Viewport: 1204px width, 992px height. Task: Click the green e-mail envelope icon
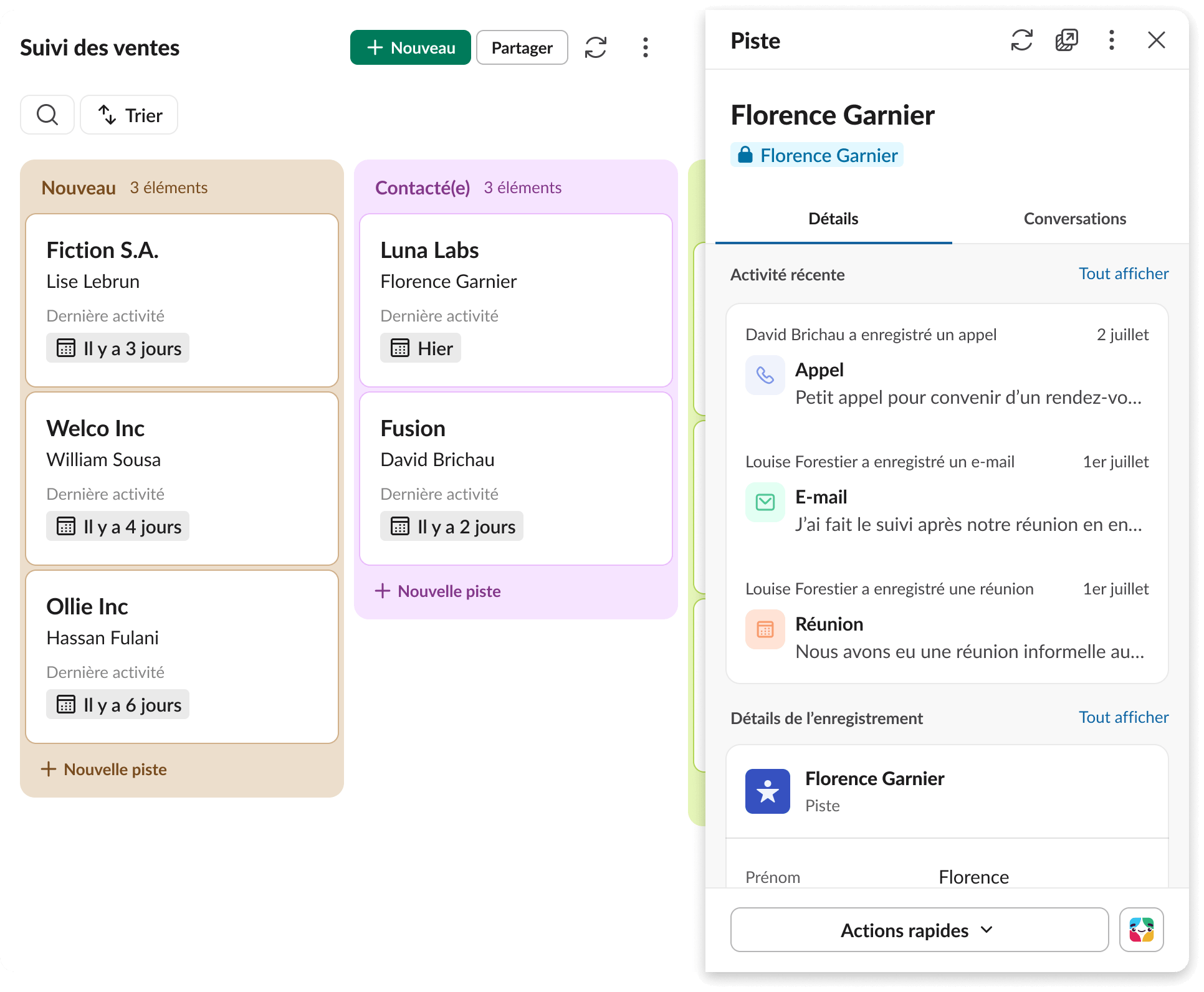click(765, 502)
